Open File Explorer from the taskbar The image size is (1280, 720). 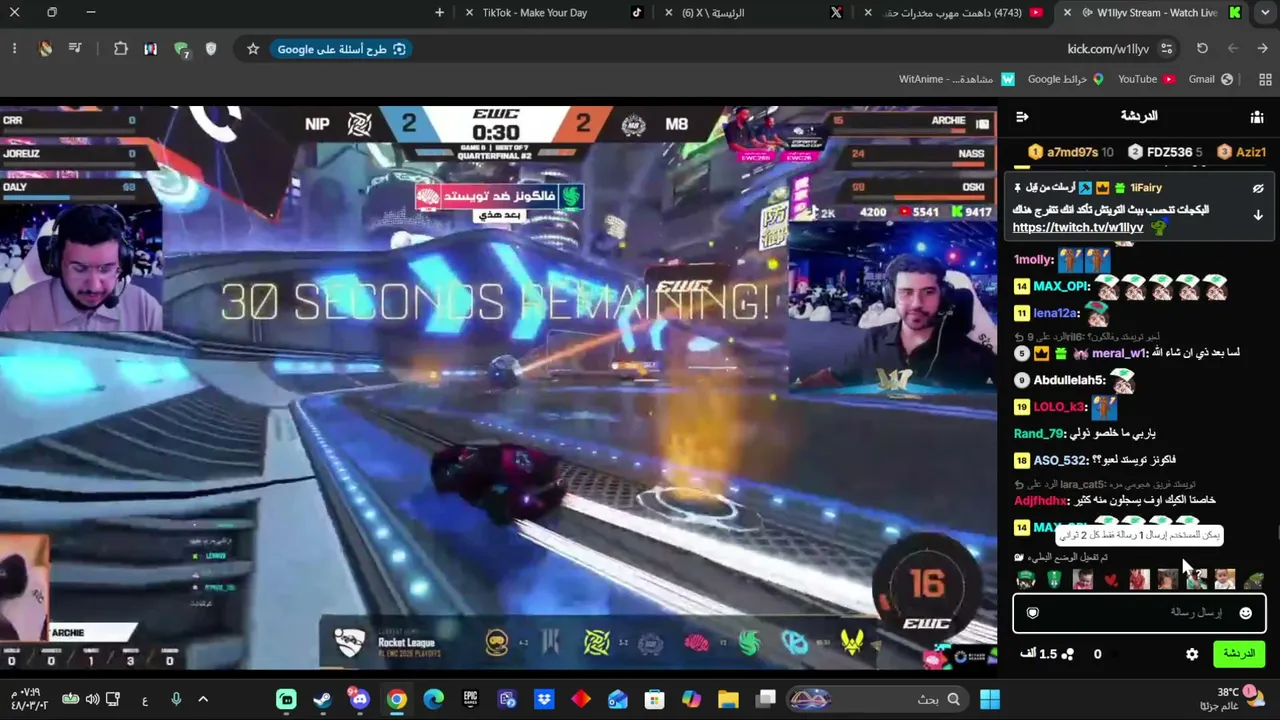coord(728,699)
